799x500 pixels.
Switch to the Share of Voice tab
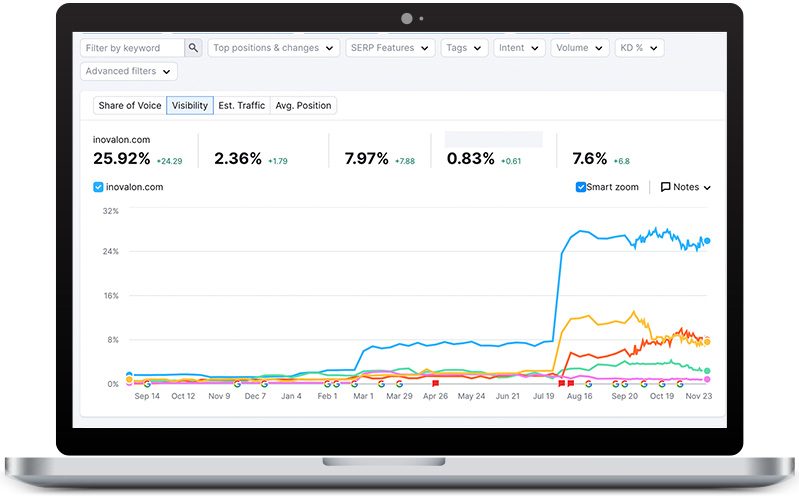(x=130, y=105)
